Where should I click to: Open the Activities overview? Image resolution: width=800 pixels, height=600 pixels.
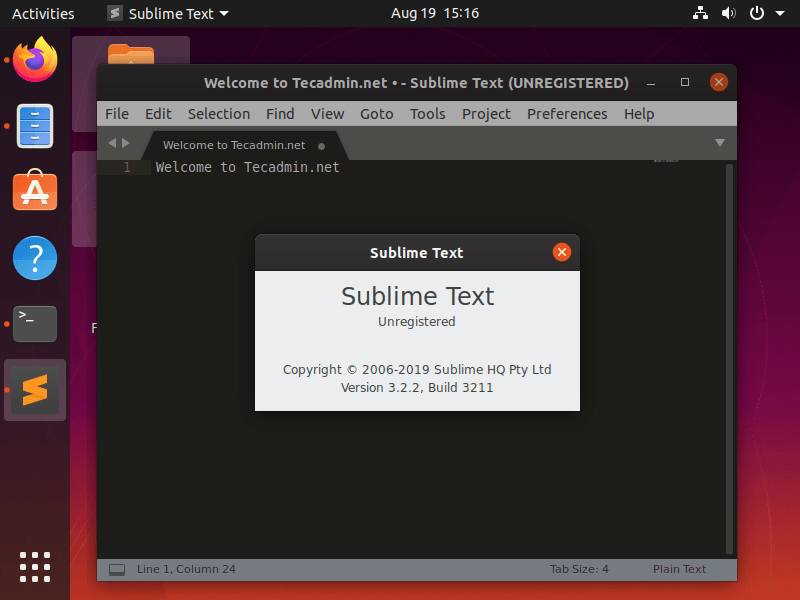43,13
